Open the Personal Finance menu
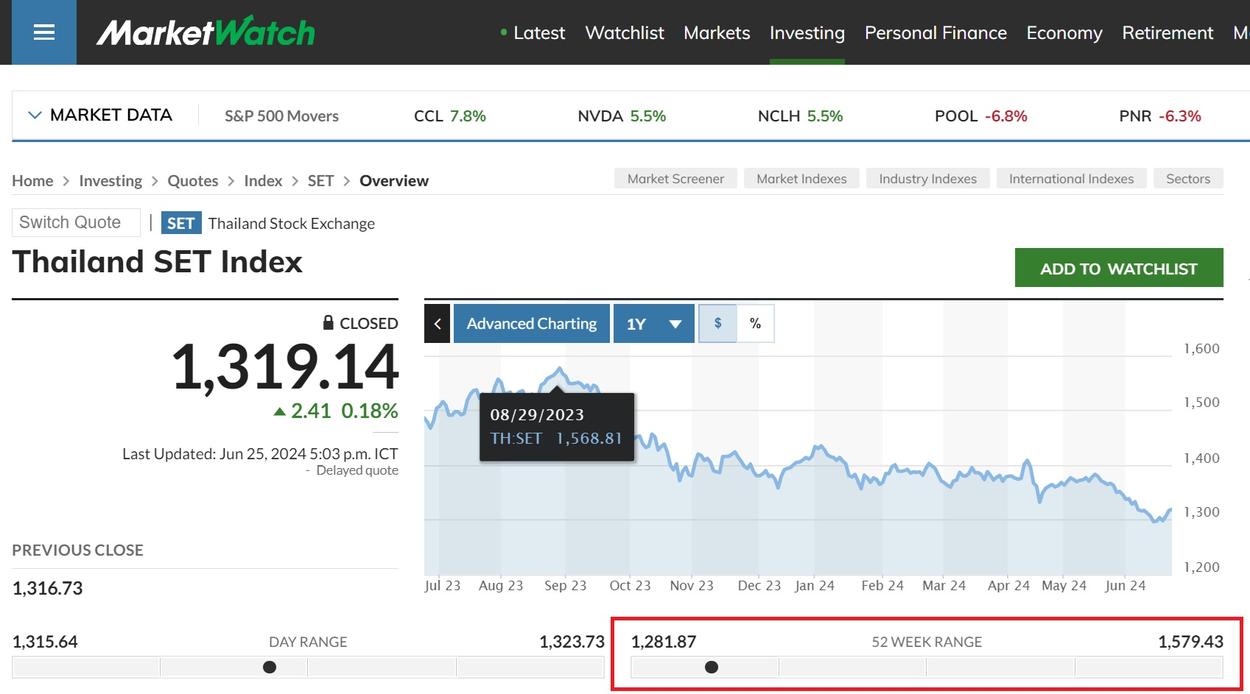This screenshot has width=1250, height=694. (936, 33)
